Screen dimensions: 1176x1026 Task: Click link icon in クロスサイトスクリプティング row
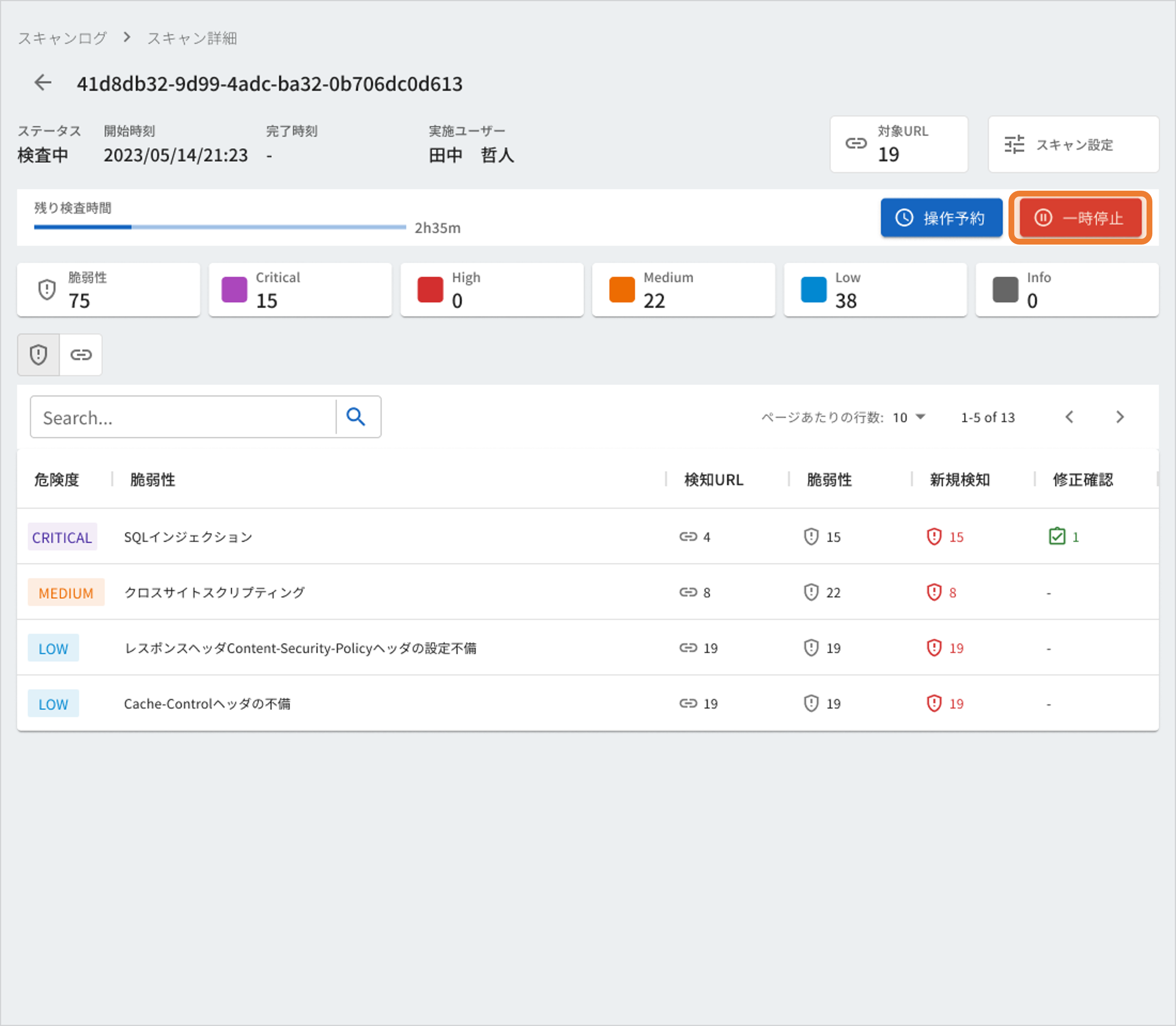pyautogui.click(x=688, y=592)
